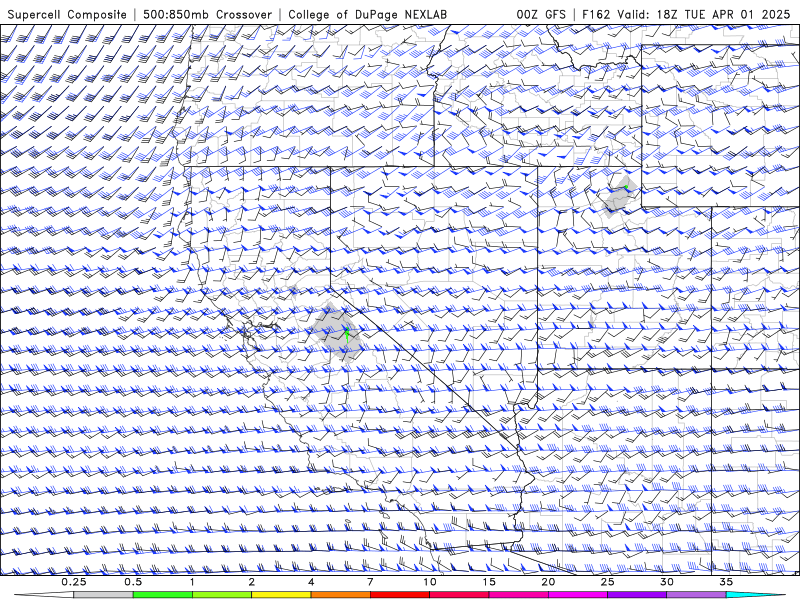Select the gray color bar segment
This screenshot has width=800, height=600.
(x=104, y=595)
